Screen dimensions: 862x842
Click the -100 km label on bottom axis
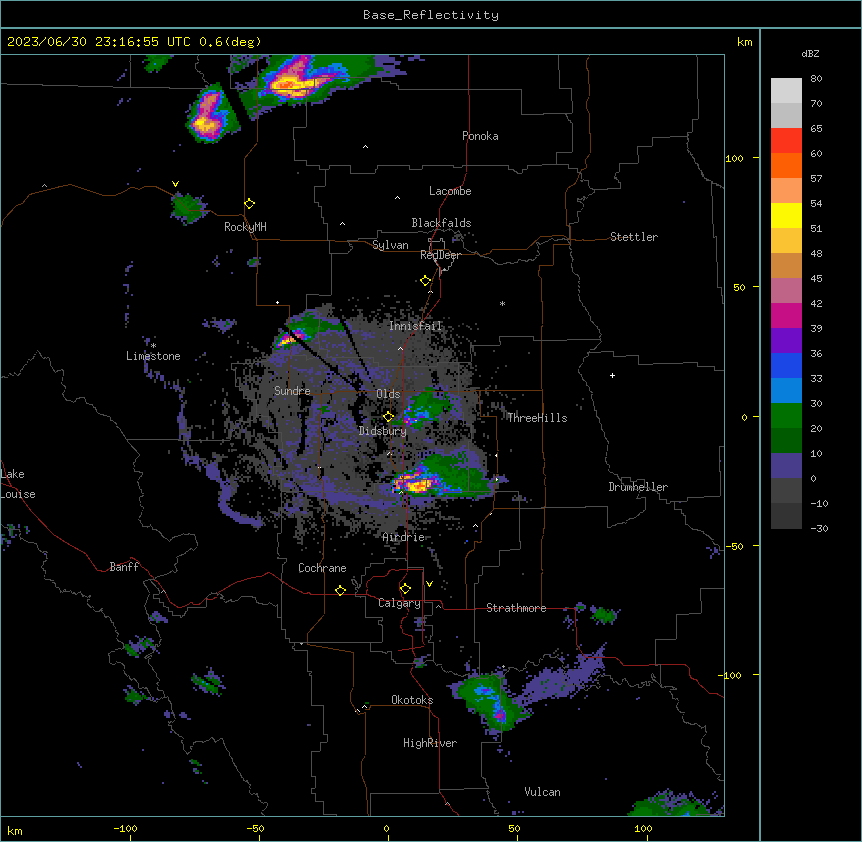coord(125,829)
